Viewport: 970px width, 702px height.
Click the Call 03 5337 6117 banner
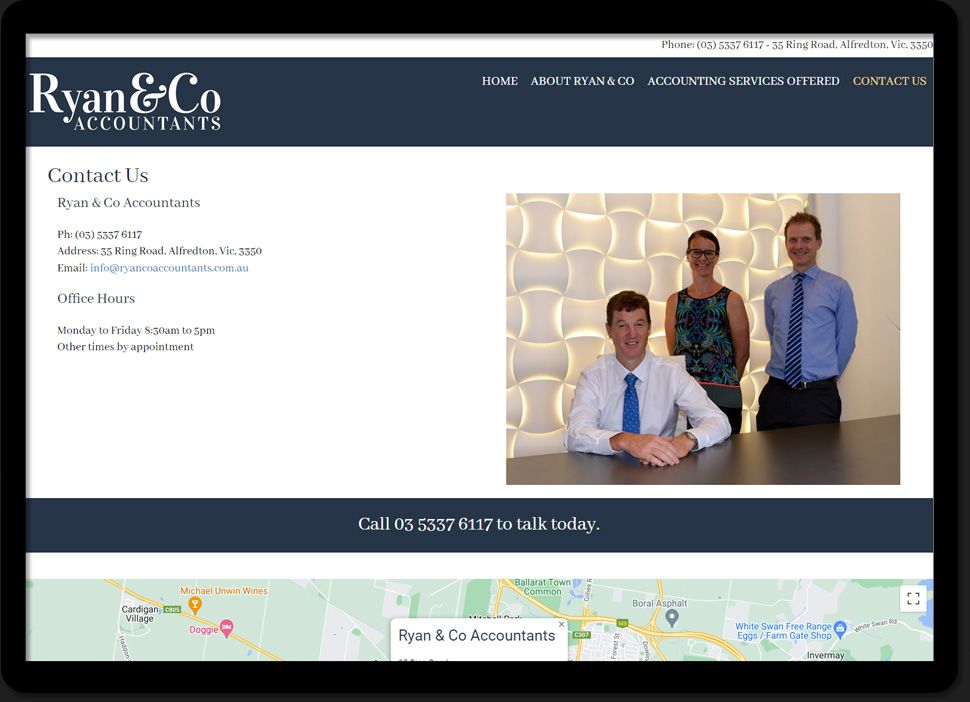point(479,524)
